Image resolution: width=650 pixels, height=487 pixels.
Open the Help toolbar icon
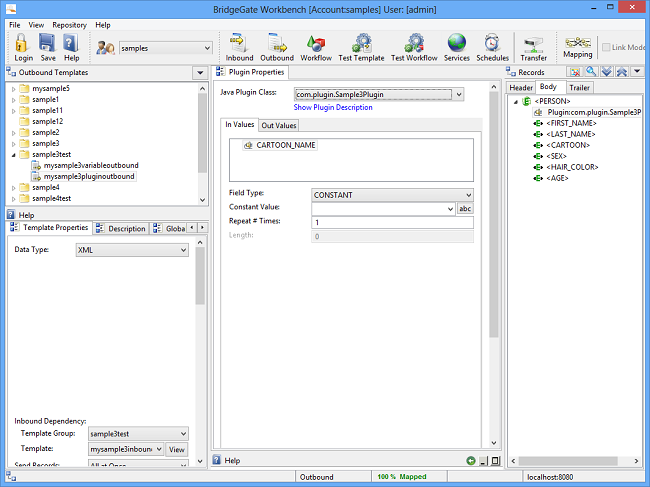[x=71, y=43]
